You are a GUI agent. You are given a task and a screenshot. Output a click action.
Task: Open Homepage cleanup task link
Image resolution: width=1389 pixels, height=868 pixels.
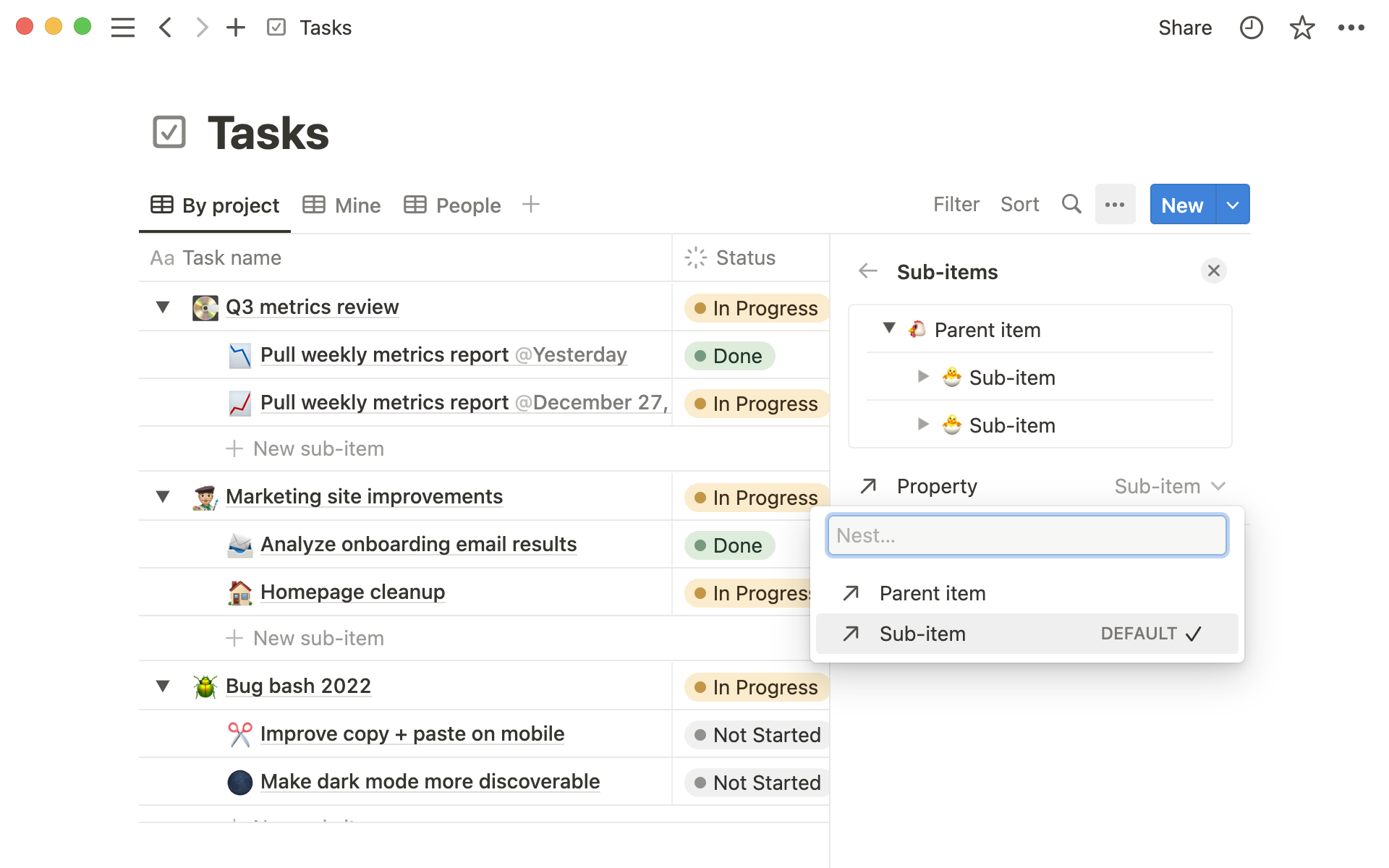352,592
